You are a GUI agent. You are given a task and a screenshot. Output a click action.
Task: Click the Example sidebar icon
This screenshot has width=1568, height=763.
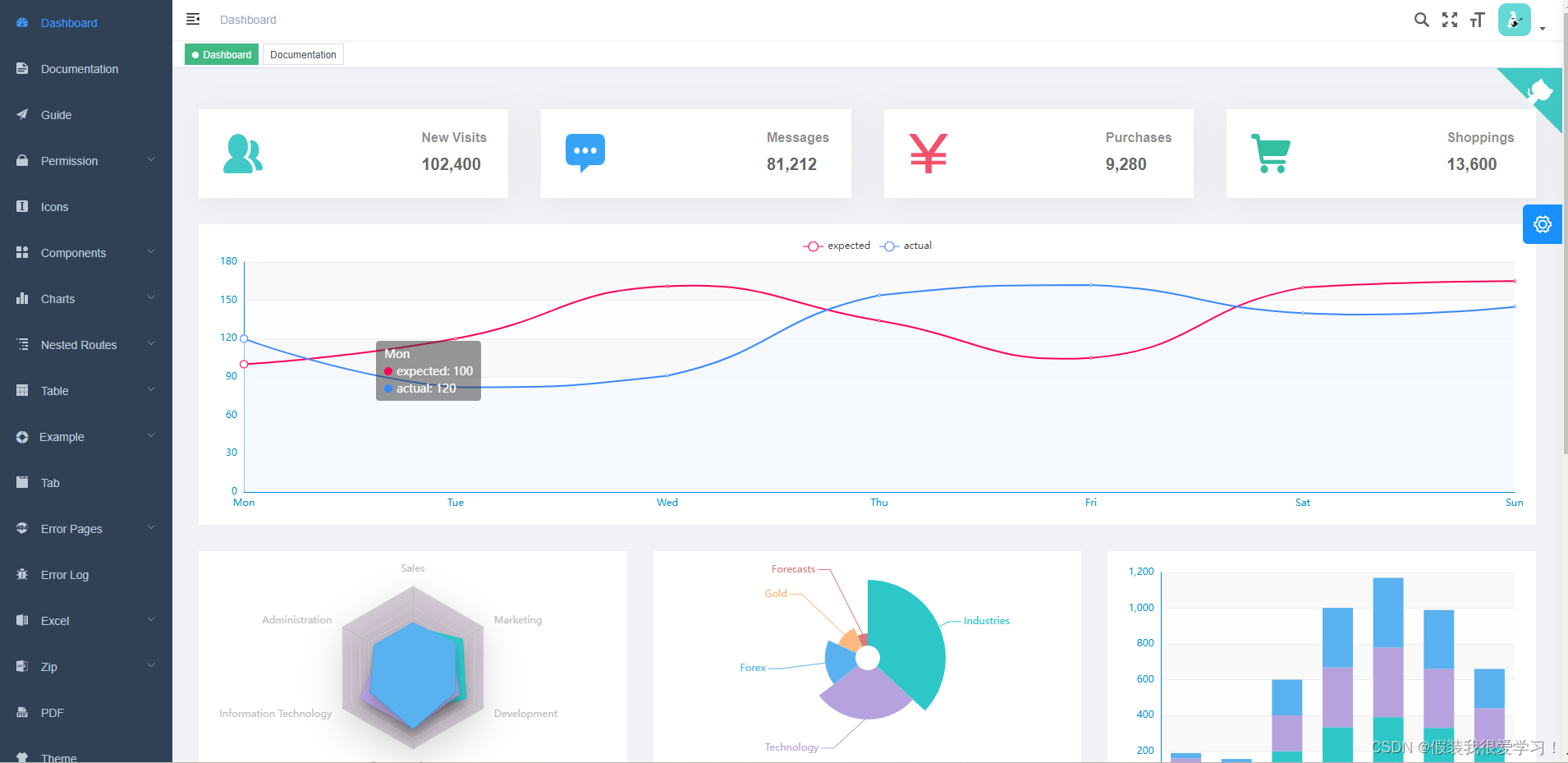pyautogui.click(x=22, y=437)
